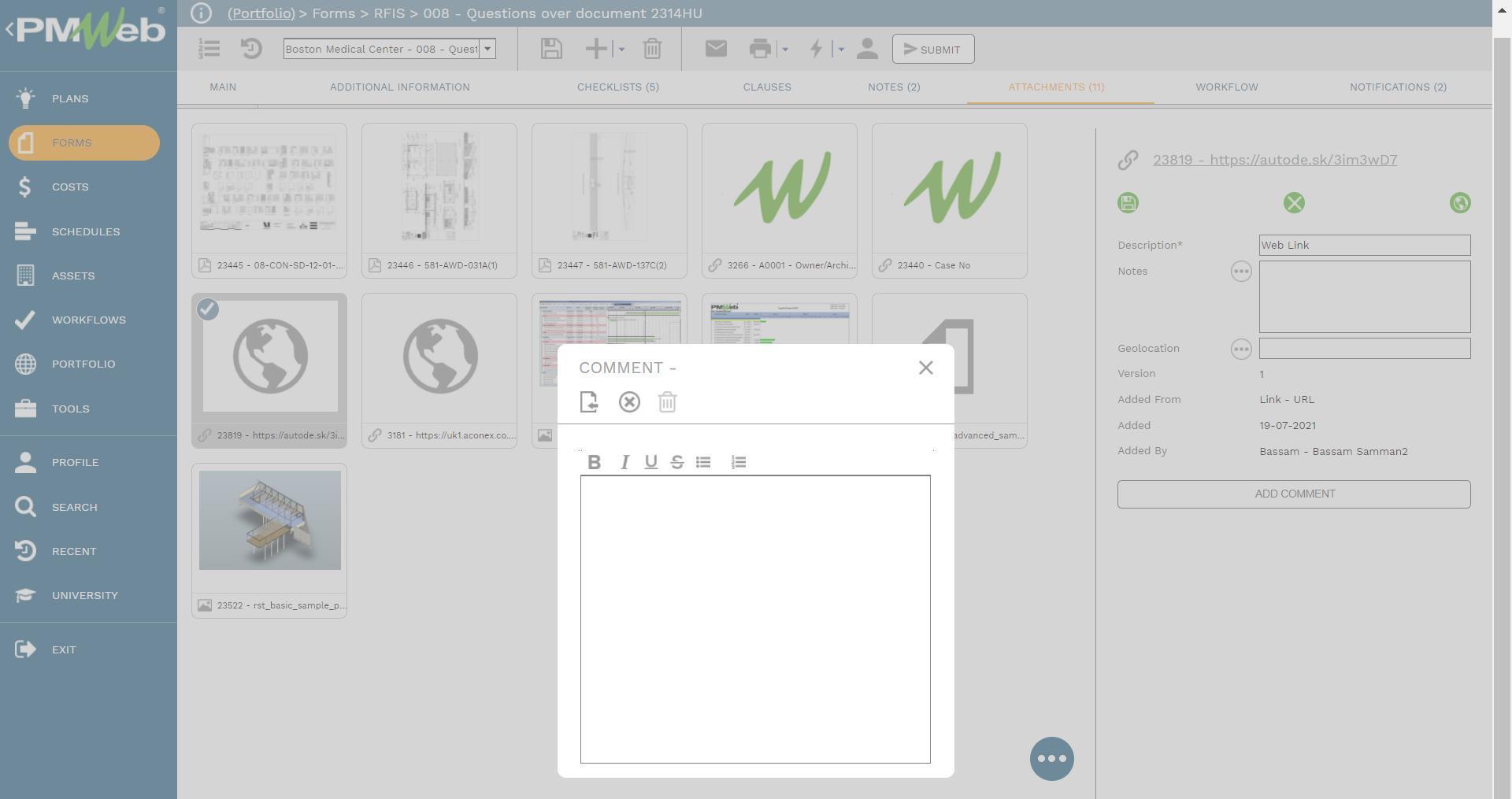
Task: Expand the add-new plus dropdown arrow
Action: click(x=621, y=50)
